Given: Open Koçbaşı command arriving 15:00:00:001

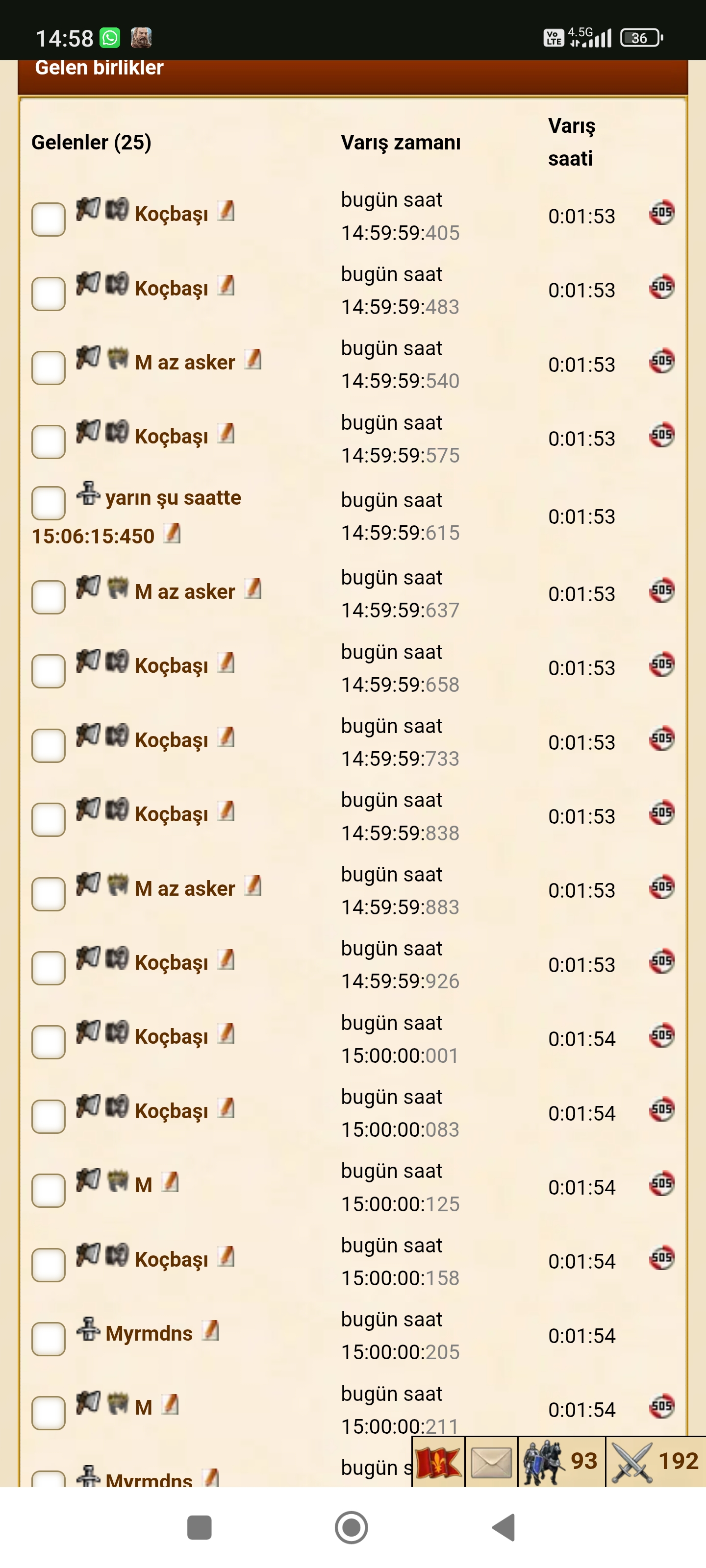Looking at the screenshot, I should pos(171,1037).
